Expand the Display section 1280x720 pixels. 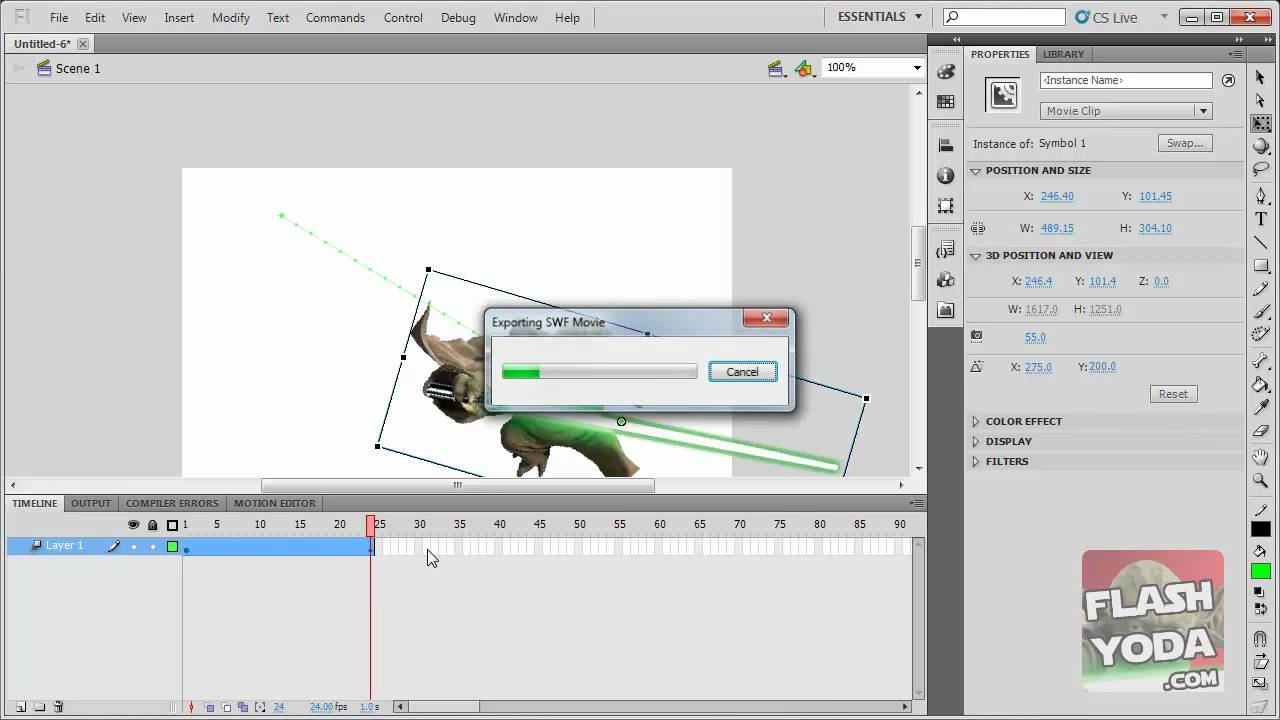click(976, 442)
